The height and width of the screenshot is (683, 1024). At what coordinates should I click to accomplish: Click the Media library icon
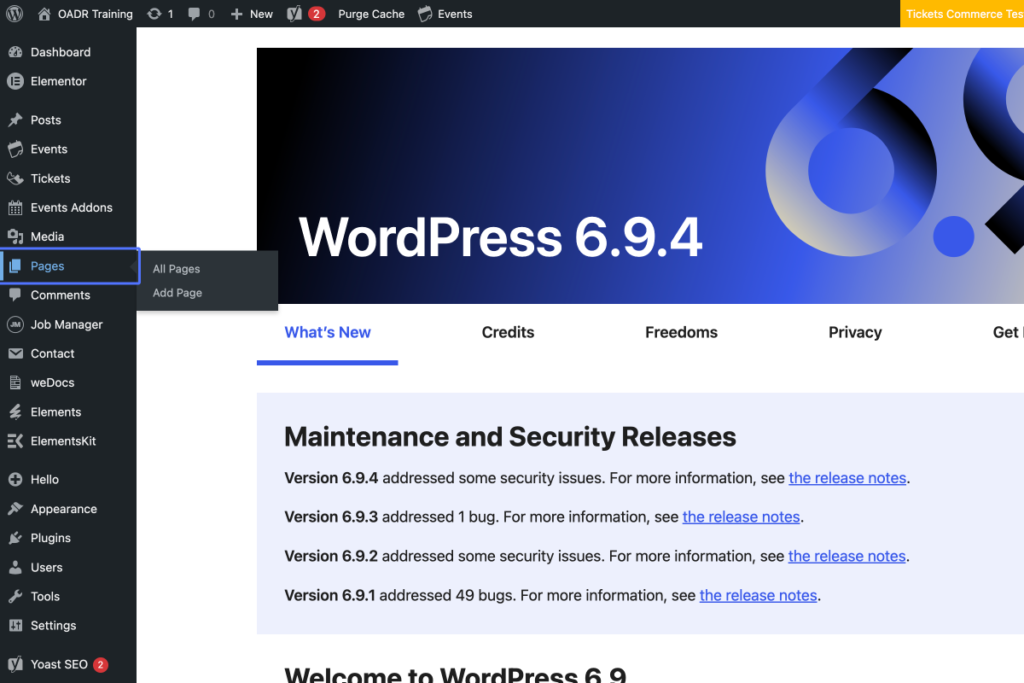16,236
